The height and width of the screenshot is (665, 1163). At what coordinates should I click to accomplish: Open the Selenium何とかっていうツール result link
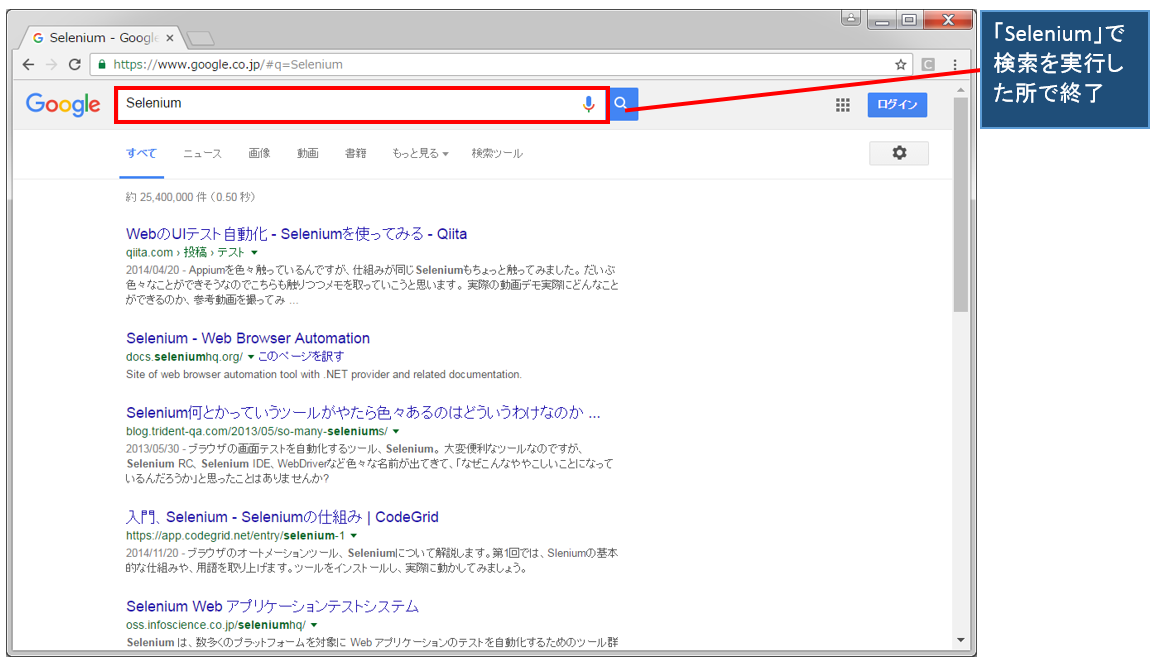click(x=363, y=412)
